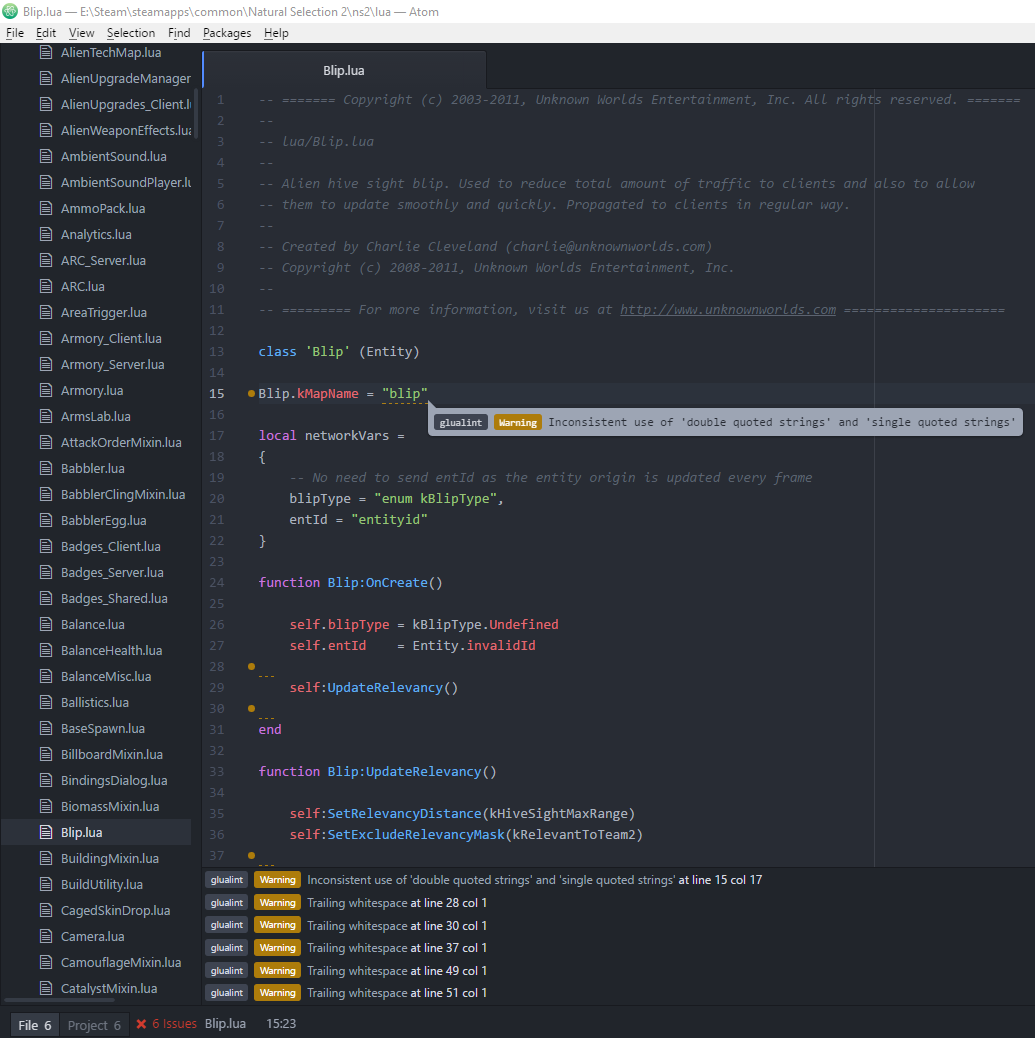1035x1038 pixels.
Task: Open BindingsDialog.lua in tree view
Action: tap(114, 780)
